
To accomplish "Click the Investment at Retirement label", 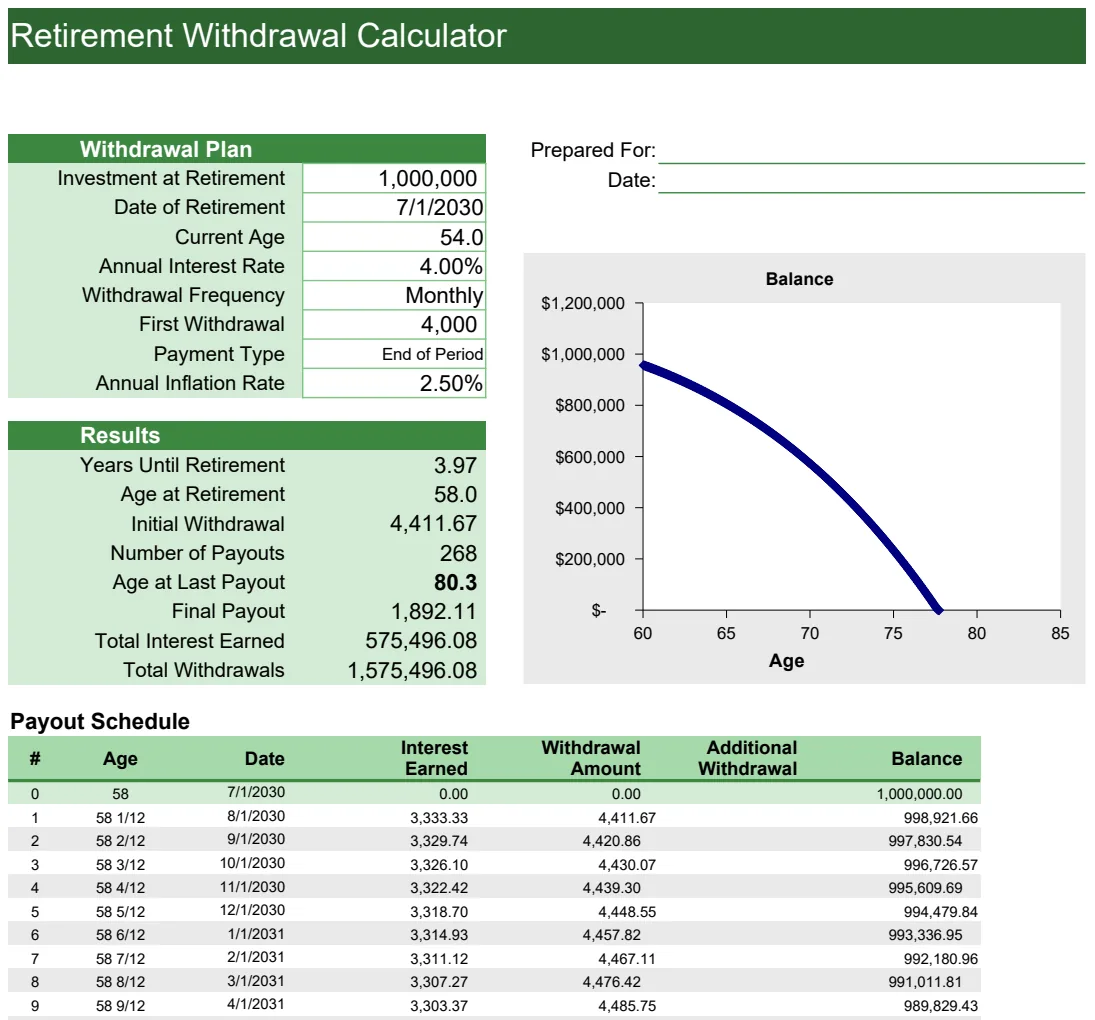I will [171, 178].
